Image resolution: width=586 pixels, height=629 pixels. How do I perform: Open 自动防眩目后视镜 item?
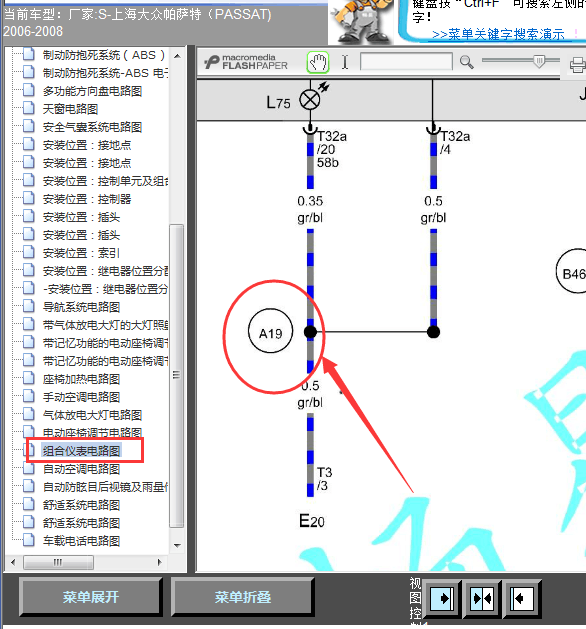point(105,487)
